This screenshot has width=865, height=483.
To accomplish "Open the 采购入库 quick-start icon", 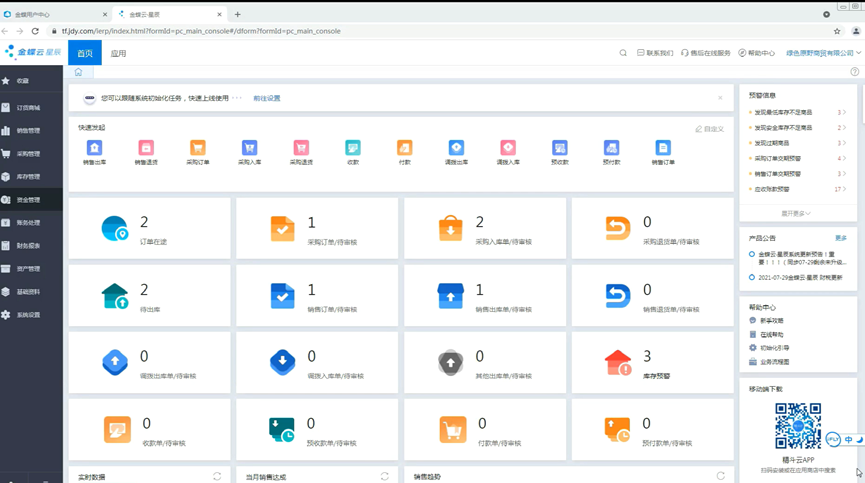I will pos(249,148).
